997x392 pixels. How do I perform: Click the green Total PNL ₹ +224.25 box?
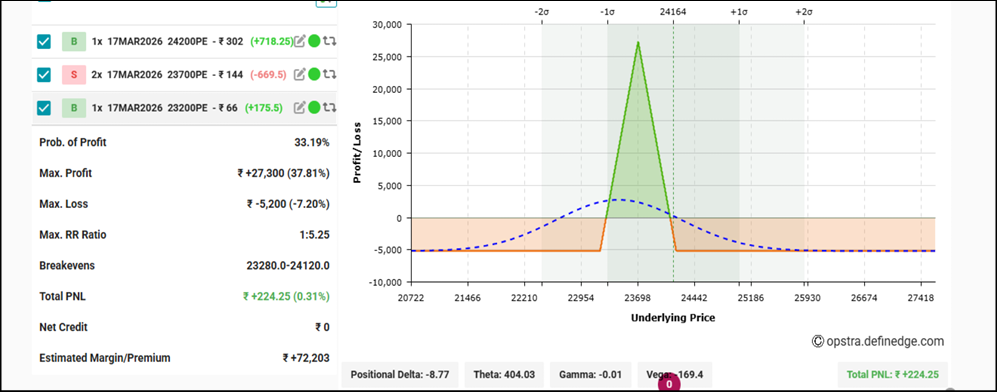pyautogui.click(x=893, y=375)
